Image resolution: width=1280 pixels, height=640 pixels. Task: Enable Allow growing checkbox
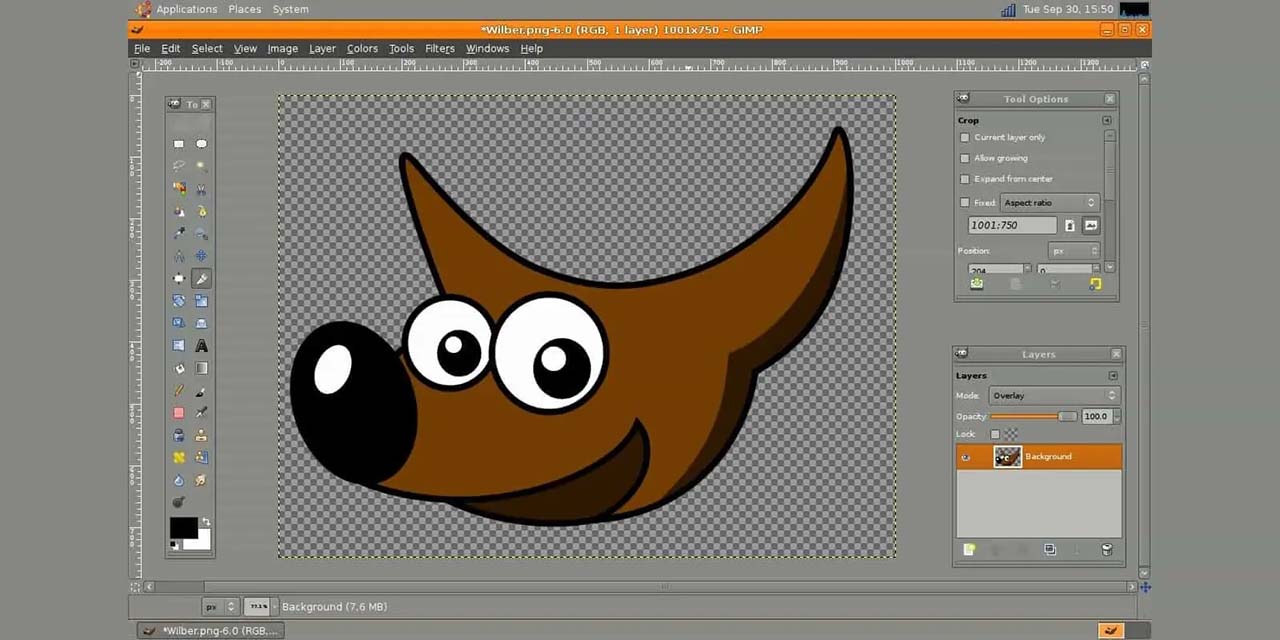tap(965, 158)
